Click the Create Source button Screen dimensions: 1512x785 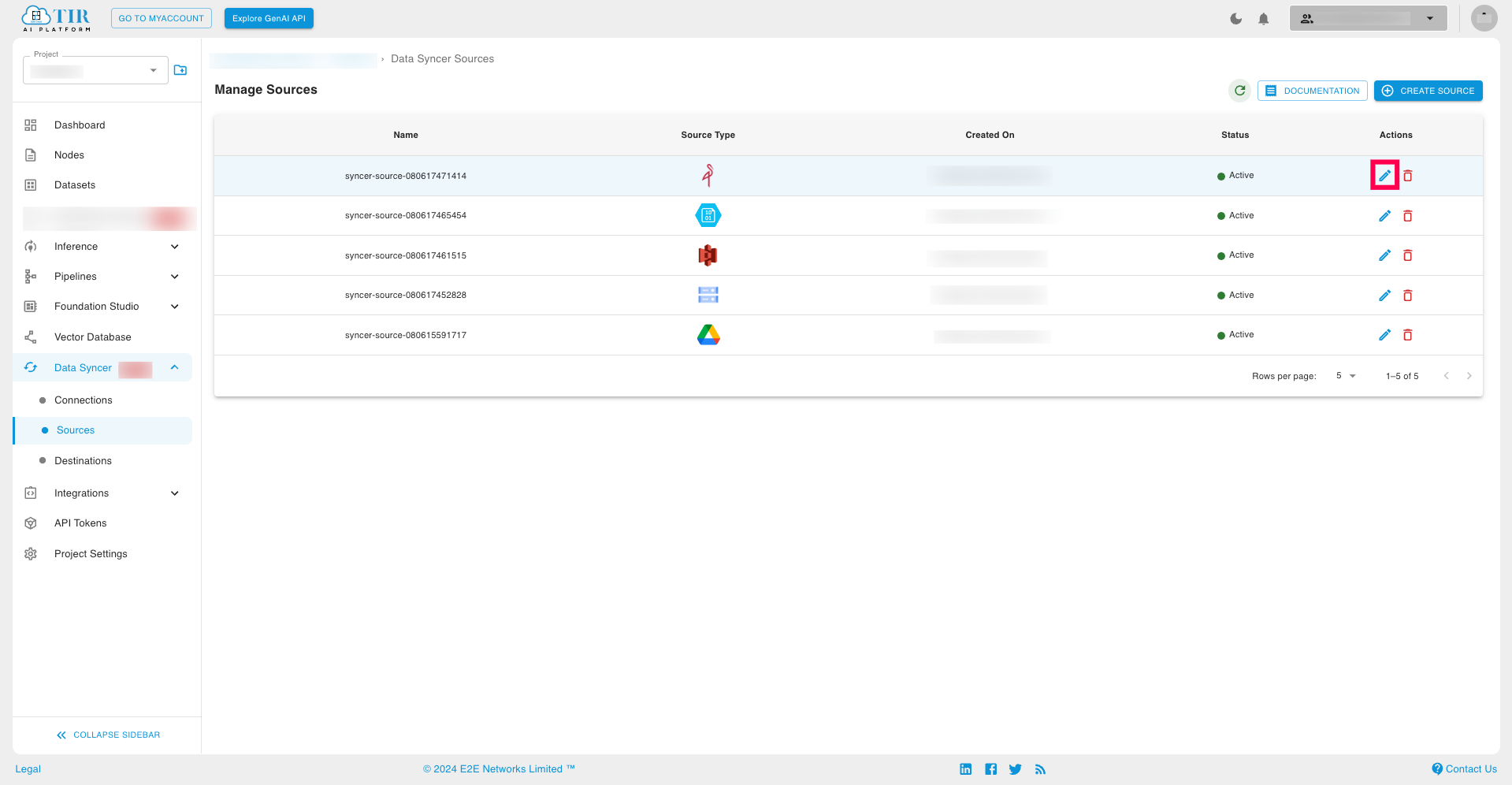(1428, 91)
